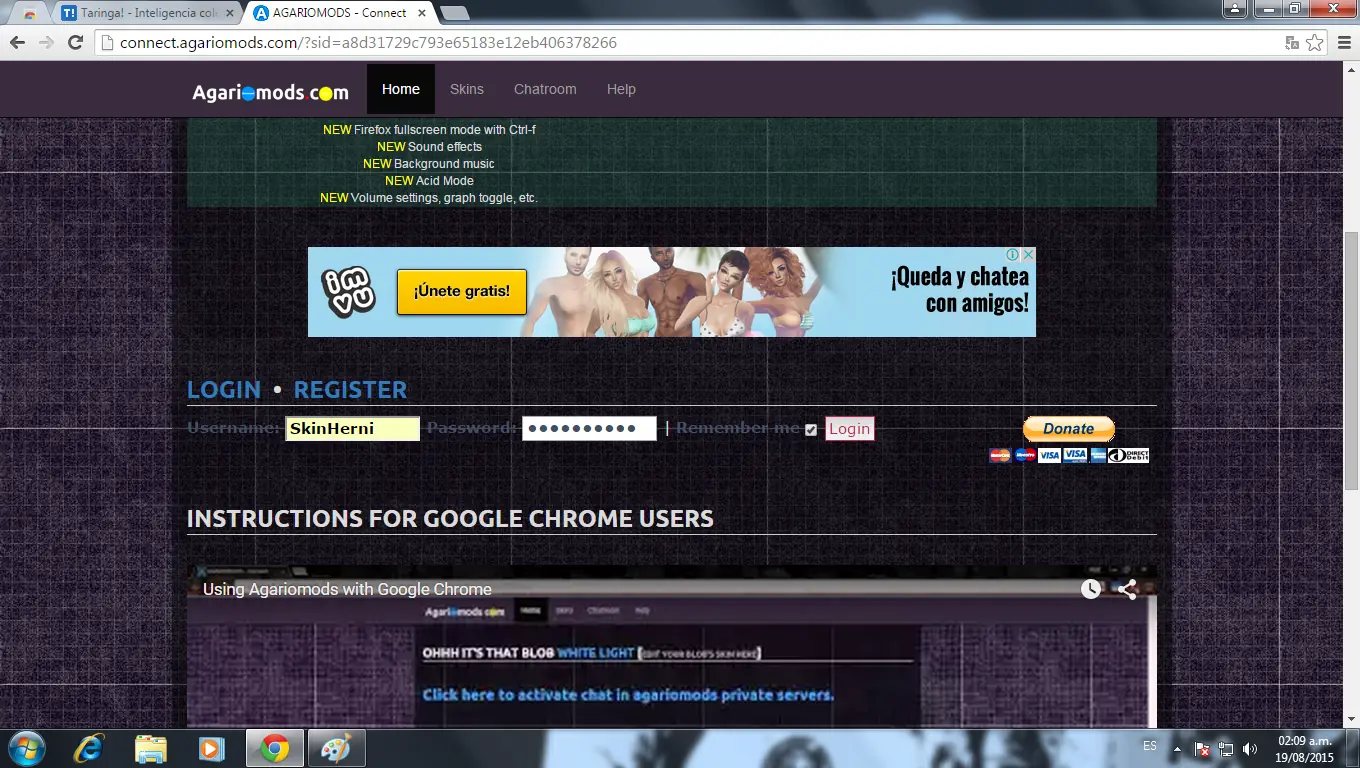The height and width of the screenshot is (768, 1360).
Task: Open the Chrome hamburger menu
Action: pos(1342,43)
